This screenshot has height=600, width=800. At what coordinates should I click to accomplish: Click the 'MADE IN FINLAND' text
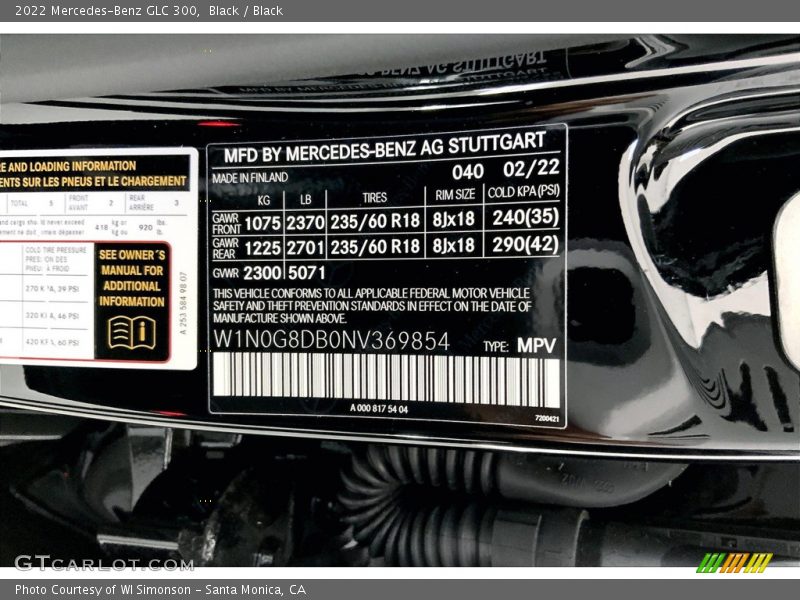click(x=250, y=178)
